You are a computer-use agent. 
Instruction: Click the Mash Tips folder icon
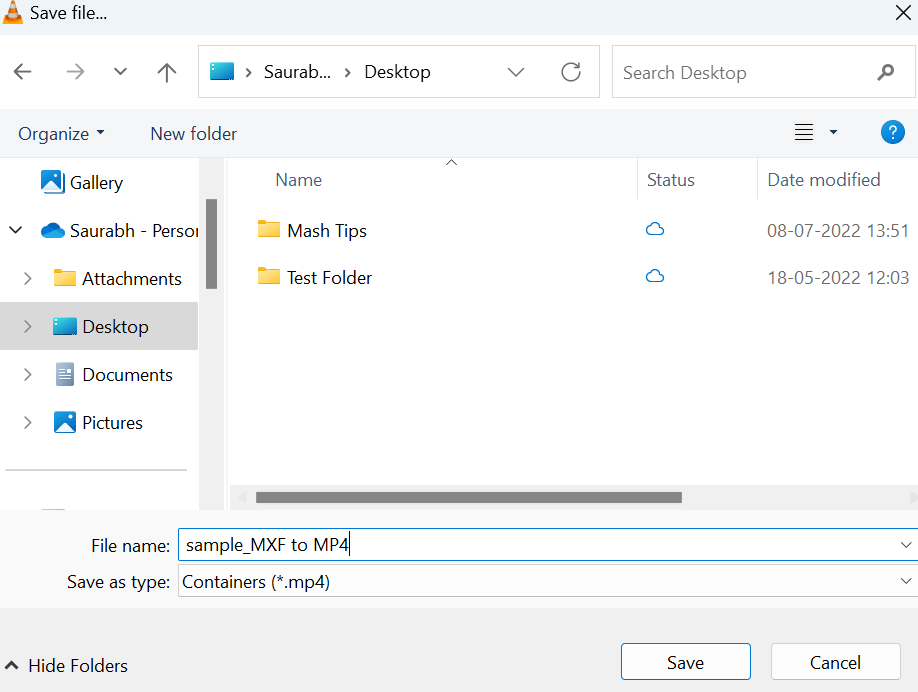[x=269, y=229]
